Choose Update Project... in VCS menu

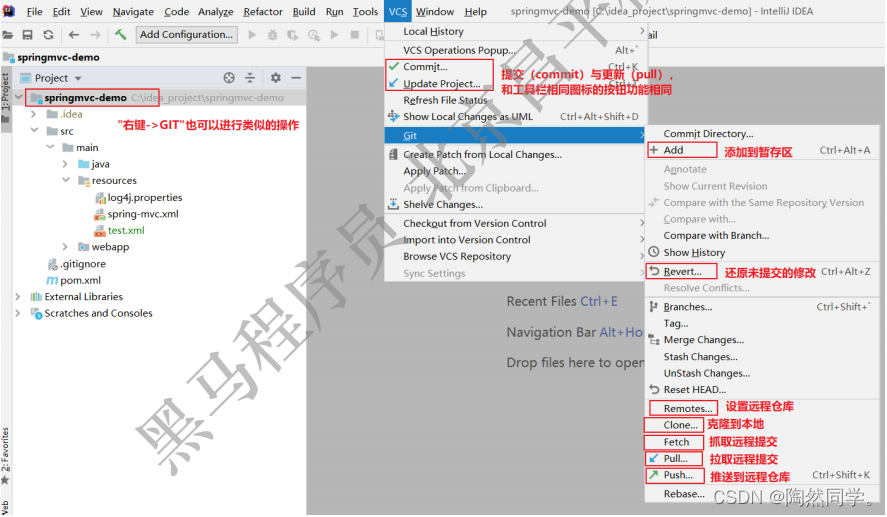coord(516,84)
